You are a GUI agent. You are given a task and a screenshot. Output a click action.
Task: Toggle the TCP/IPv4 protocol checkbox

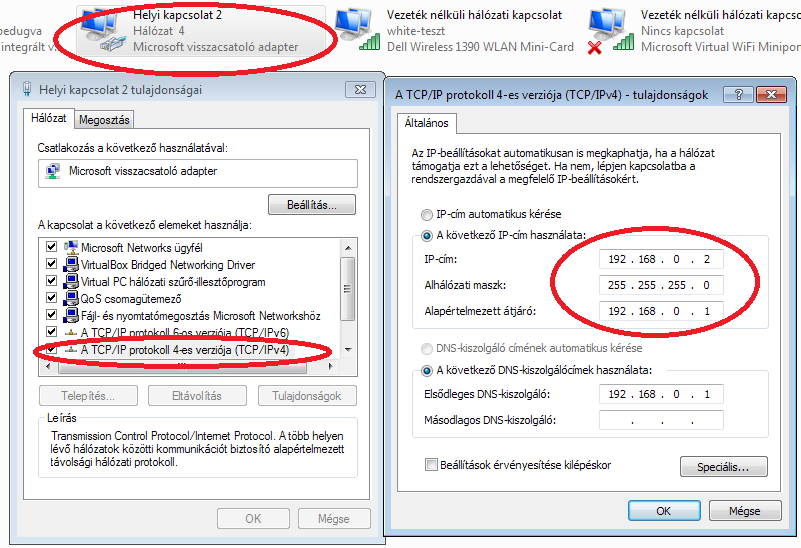point(51,349)
